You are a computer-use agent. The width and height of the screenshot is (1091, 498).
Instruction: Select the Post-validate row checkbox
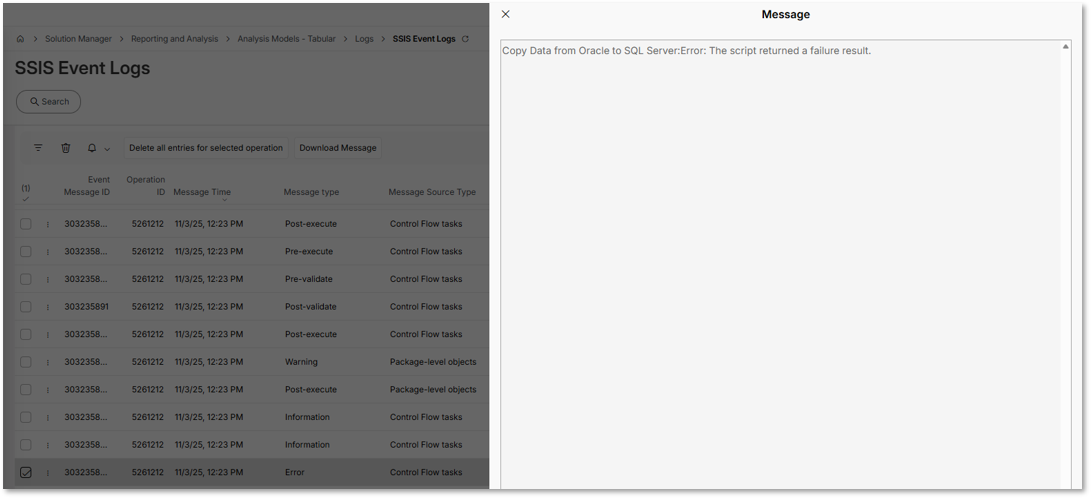point(26,306)
